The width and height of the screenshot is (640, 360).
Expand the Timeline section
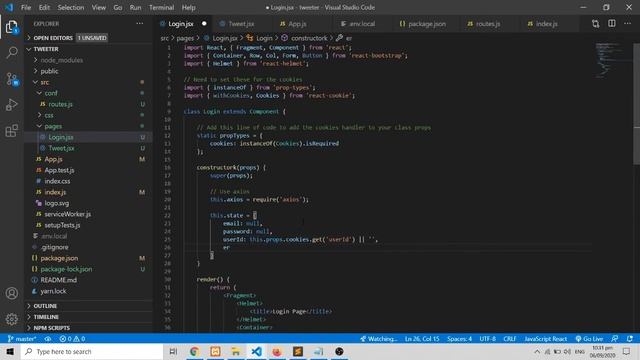pos(89,317)
